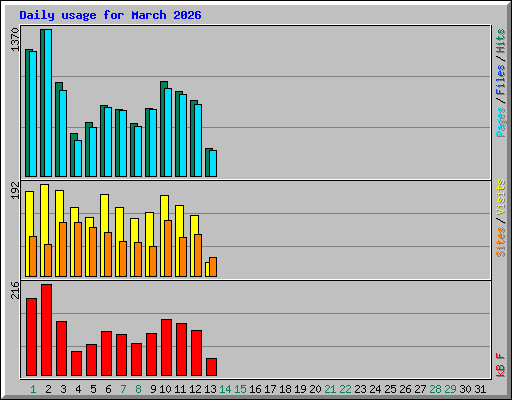Viewport: 512px width, 400px height.
Task: Select the 1370 axis maximum value
Action: [15, 40]
